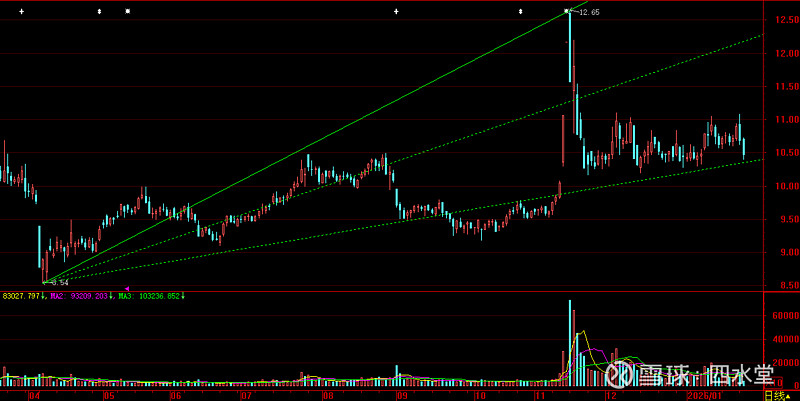Jump to the 09 month label on the timeline

coord(402,396)
